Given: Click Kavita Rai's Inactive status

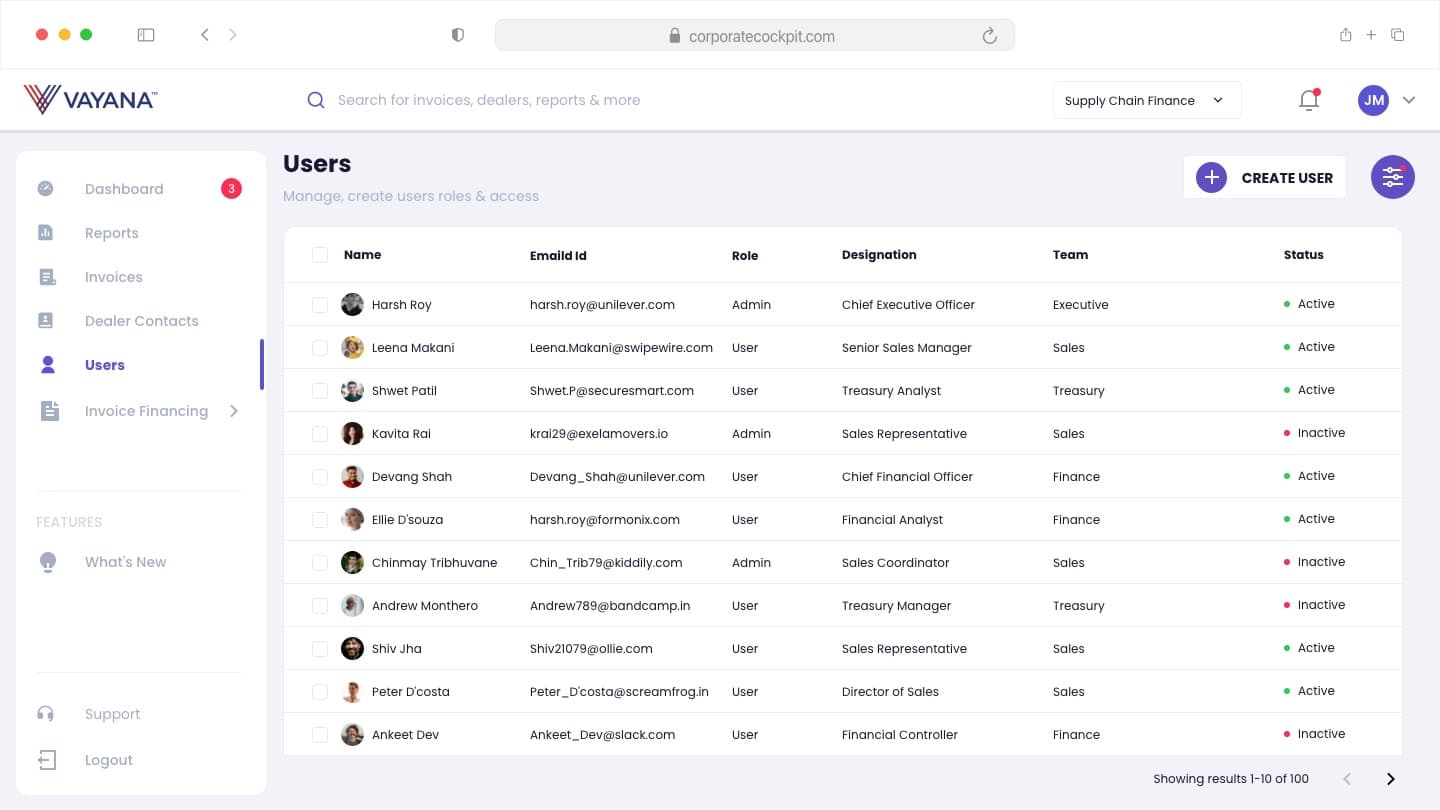Looking at the screenshot, I should [x=1314, y=433].
